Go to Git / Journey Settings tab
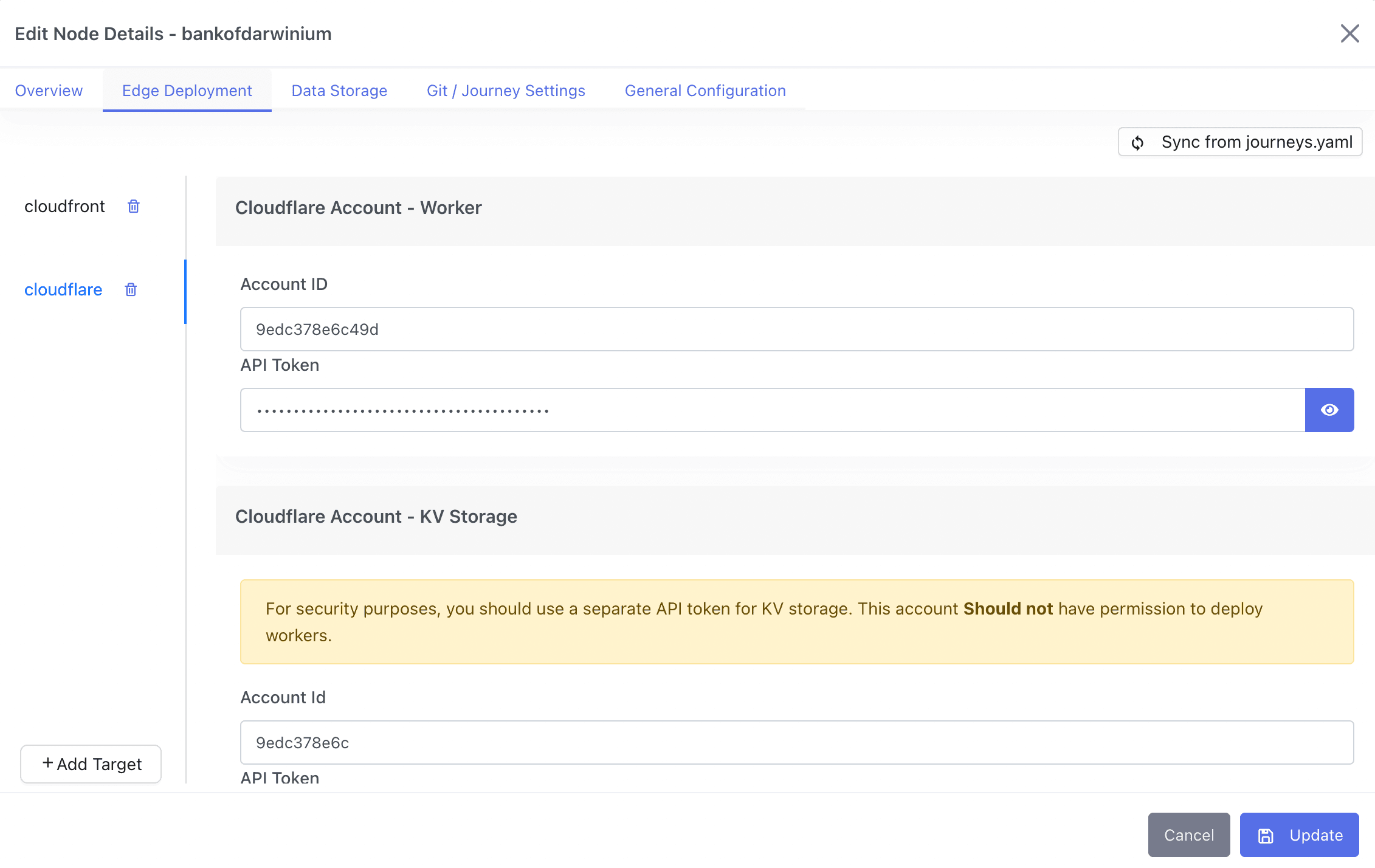 coord(506,91)
